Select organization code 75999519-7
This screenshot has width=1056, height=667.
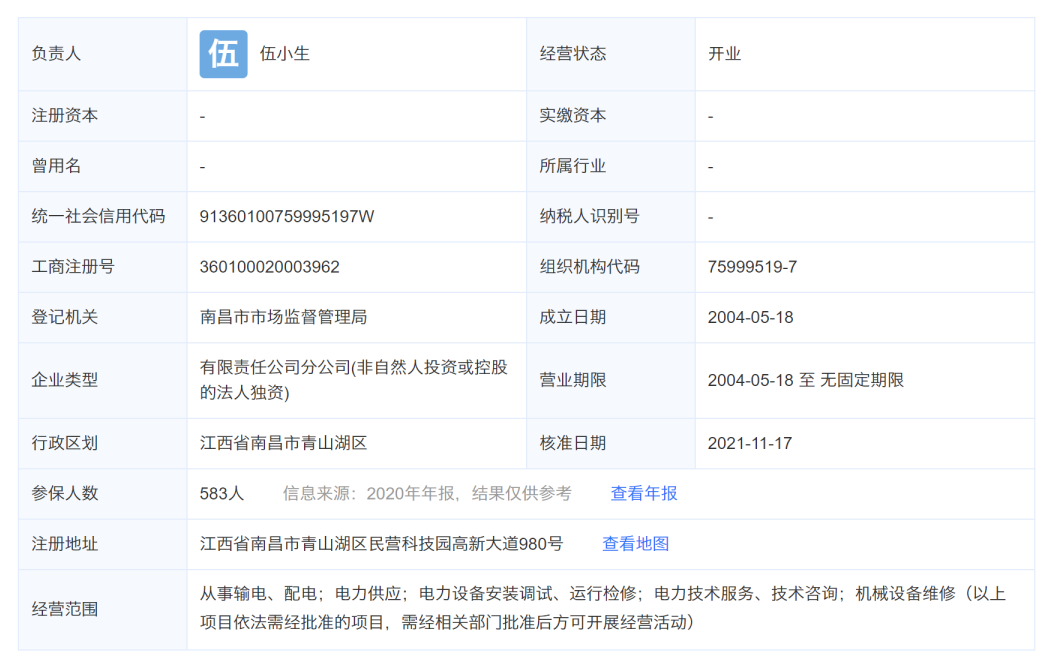point(752,267)
